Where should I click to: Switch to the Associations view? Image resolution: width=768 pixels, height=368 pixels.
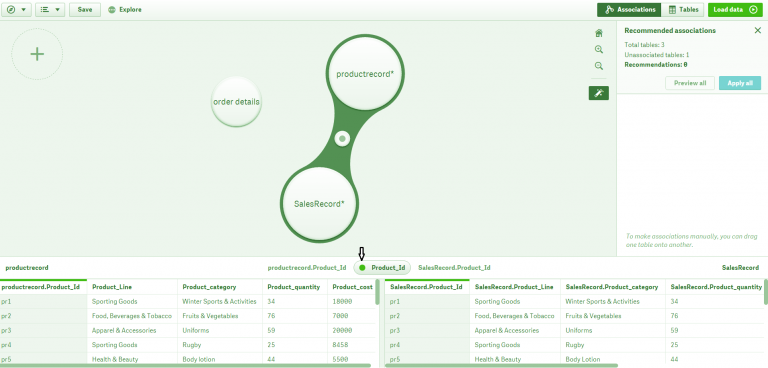point(629,9)
